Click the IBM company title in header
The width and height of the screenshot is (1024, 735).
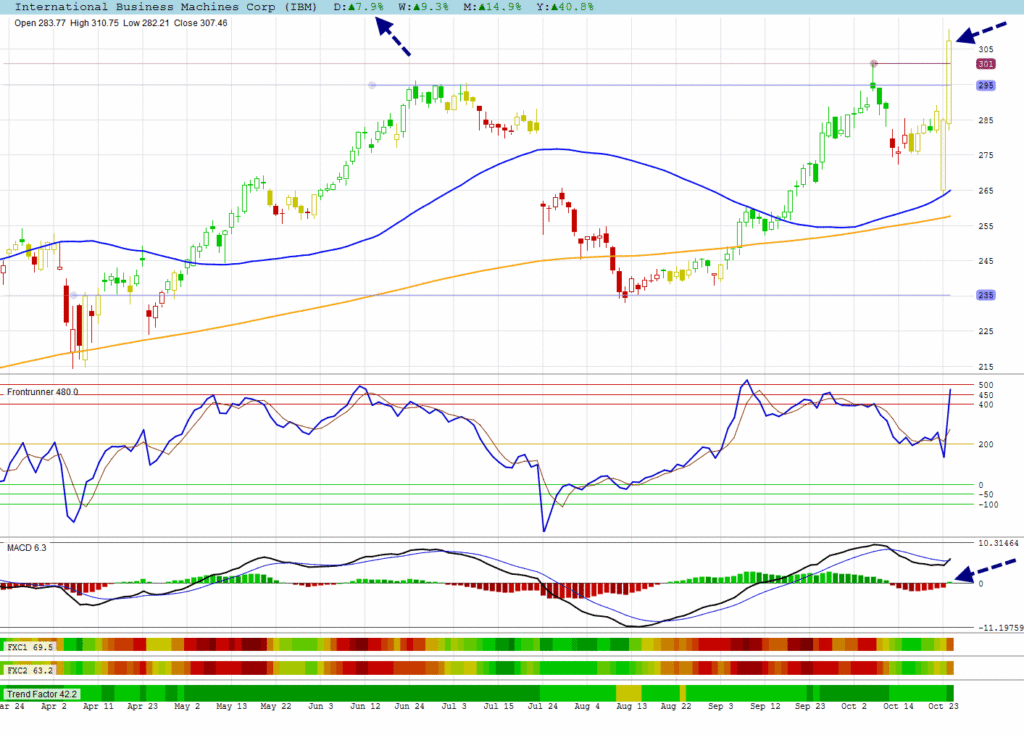[166, 7]
